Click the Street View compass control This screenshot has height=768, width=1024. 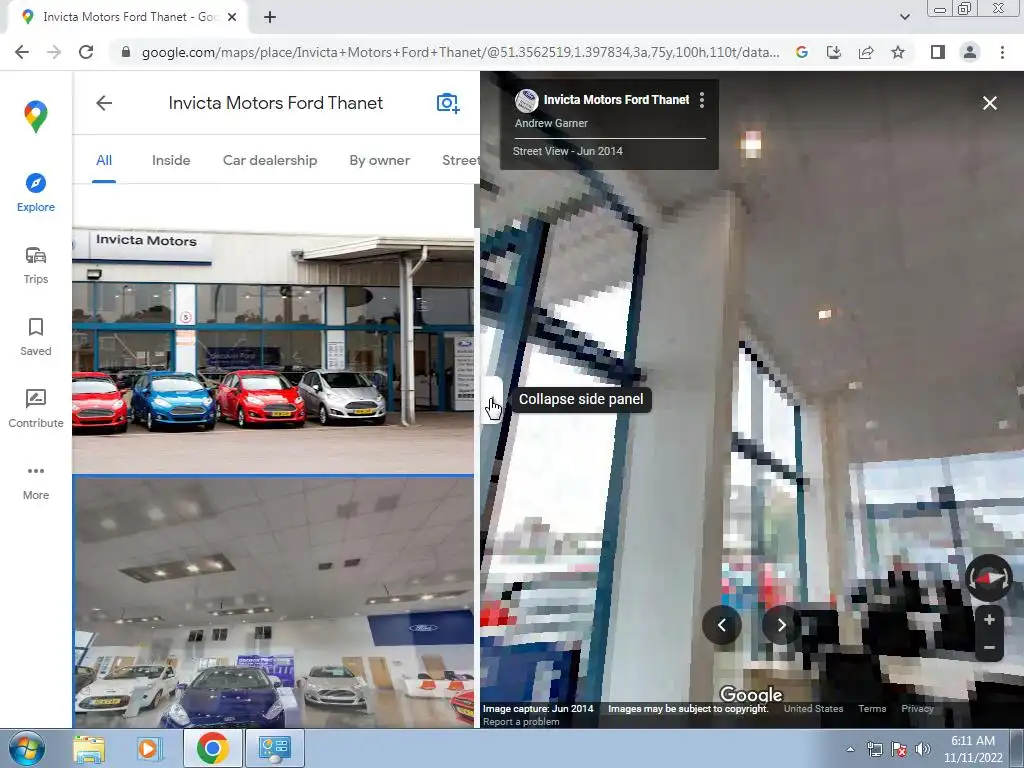click(x=989, y=579)
